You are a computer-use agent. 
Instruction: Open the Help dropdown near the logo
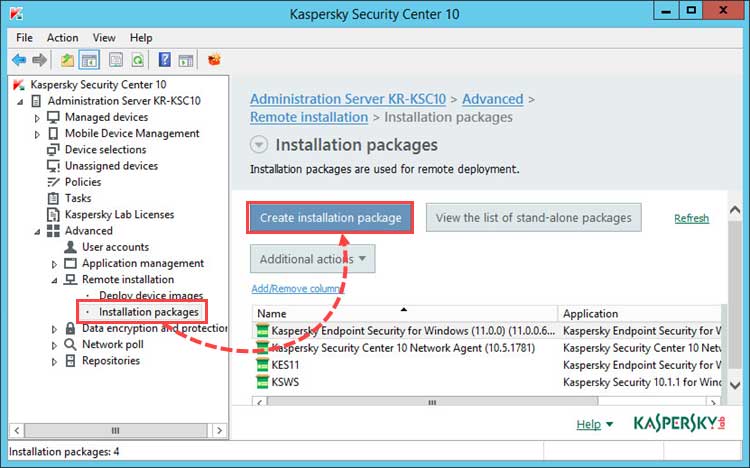coord(595,424)
